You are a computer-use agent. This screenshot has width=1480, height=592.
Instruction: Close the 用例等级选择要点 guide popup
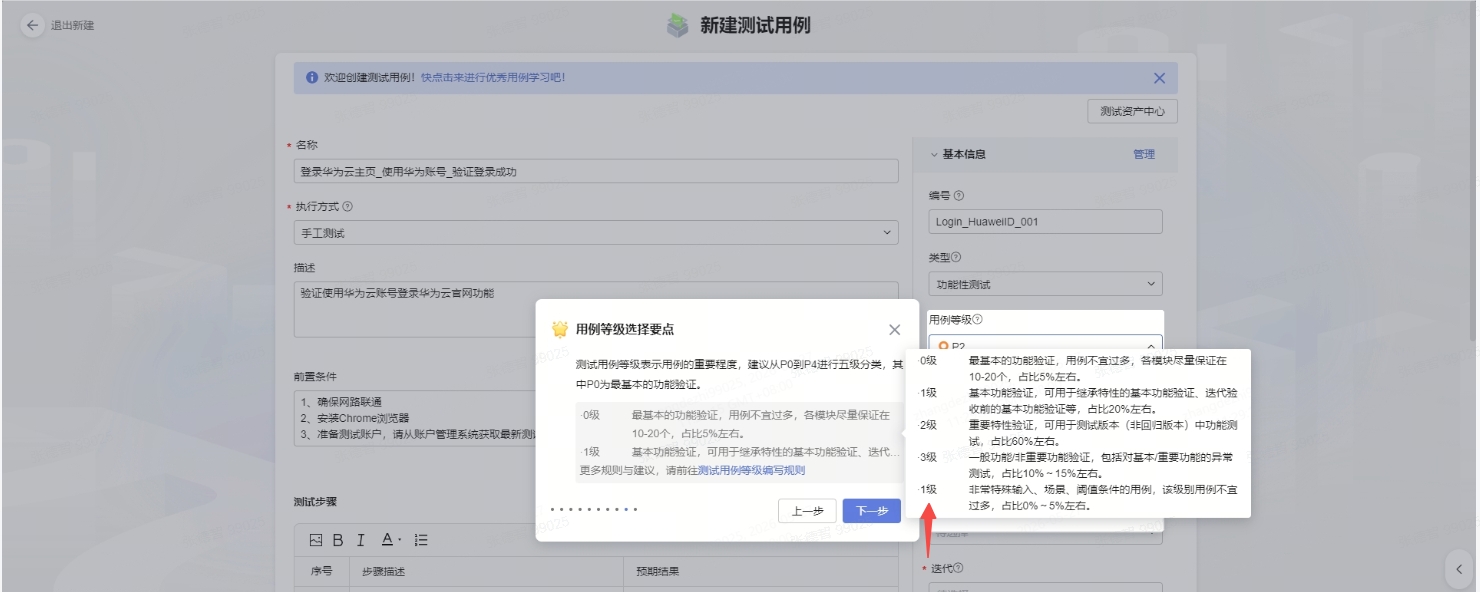[x=895, y=329]
